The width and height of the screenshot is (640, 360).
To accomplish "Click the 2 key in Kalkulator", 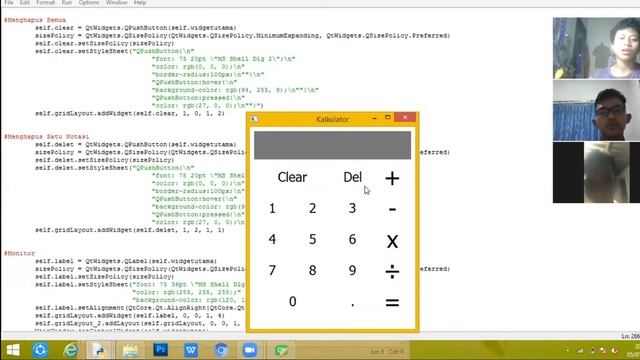I will [312, 209].
